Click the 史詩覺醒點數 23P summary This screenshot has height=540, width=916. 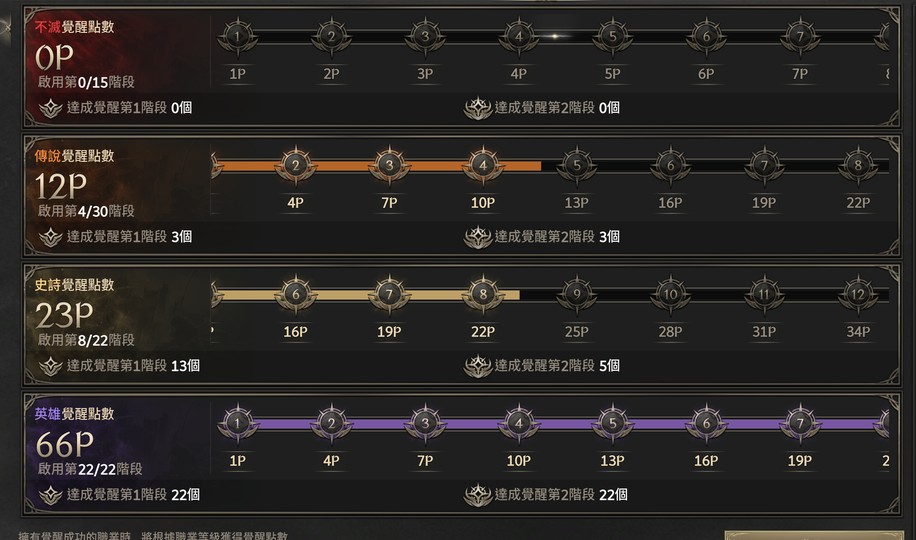(64, 315)
